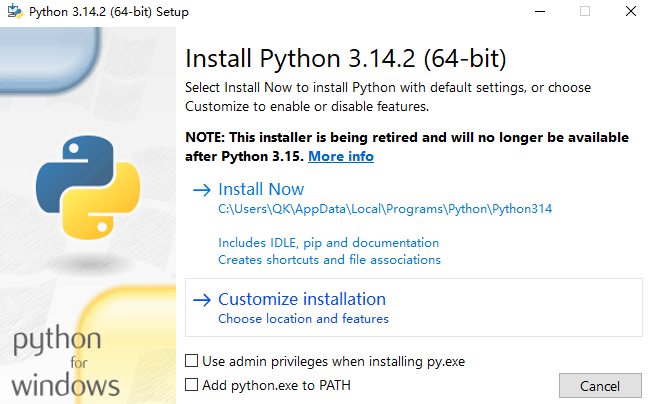This screenshot has height=404, width=653.
Task: Minimize the Python Setup window
Action: click(540, 11)
